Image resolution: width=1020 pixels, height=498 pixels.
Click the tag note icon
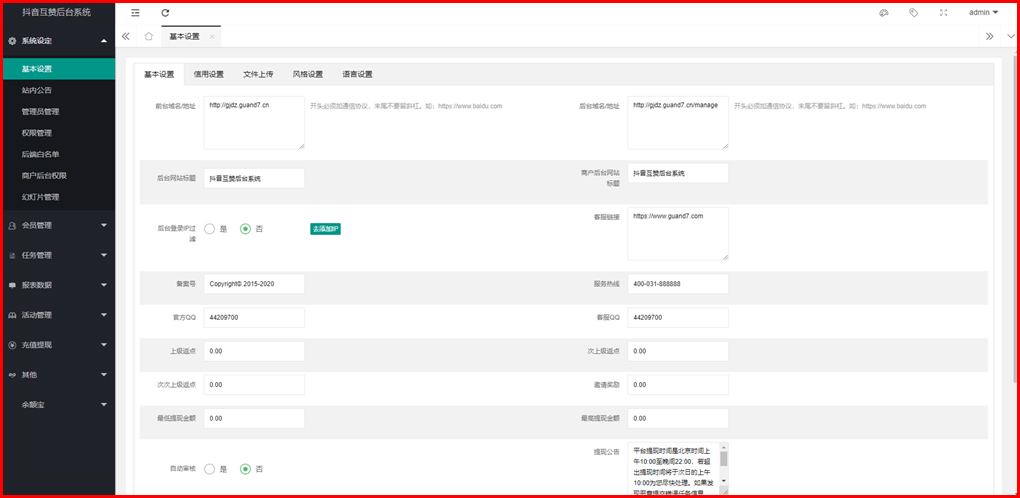pos(913,13)
